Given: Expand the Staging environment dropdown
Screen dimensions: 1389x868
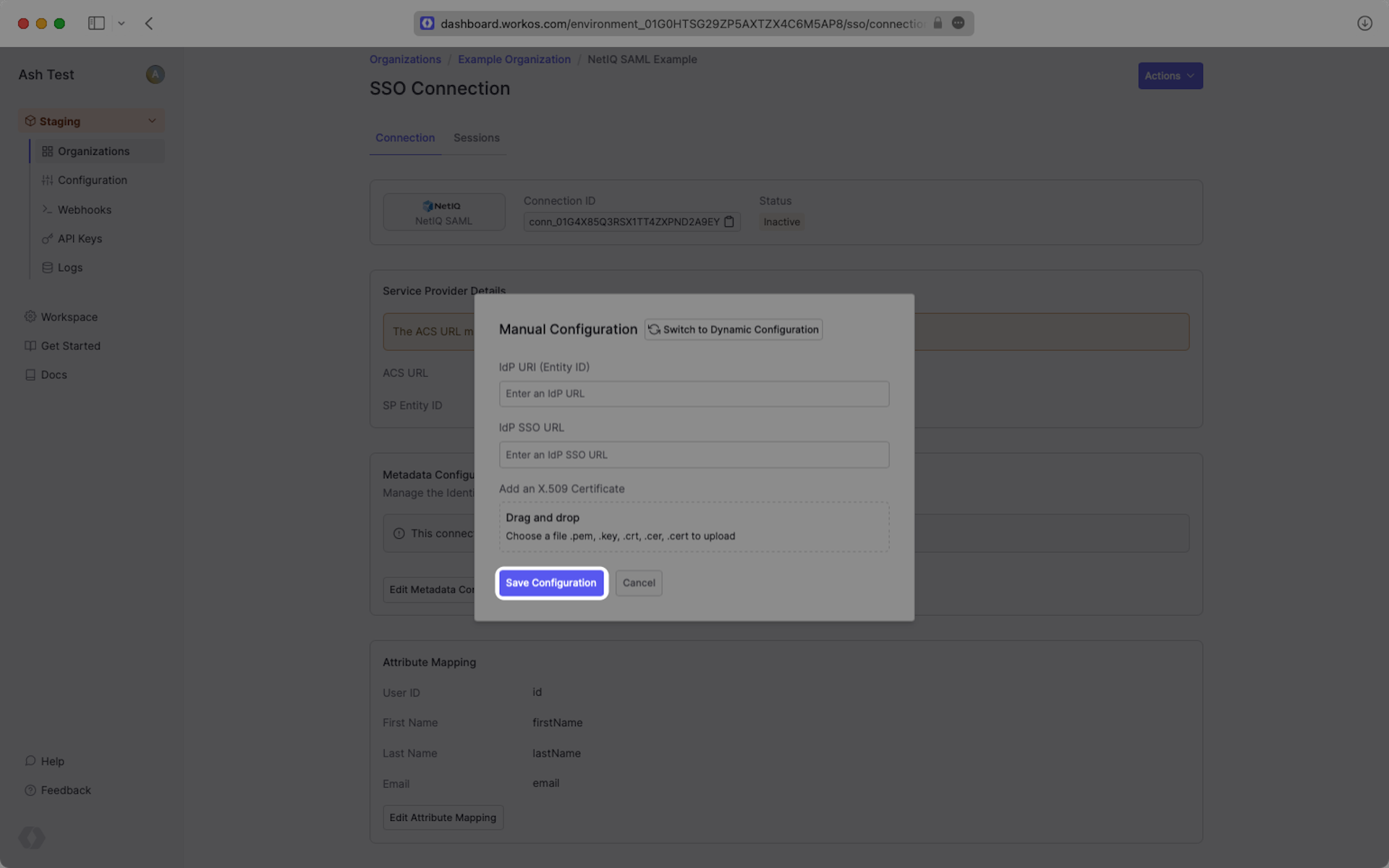Looking at the screenshot, I should [x=152, y=121].
